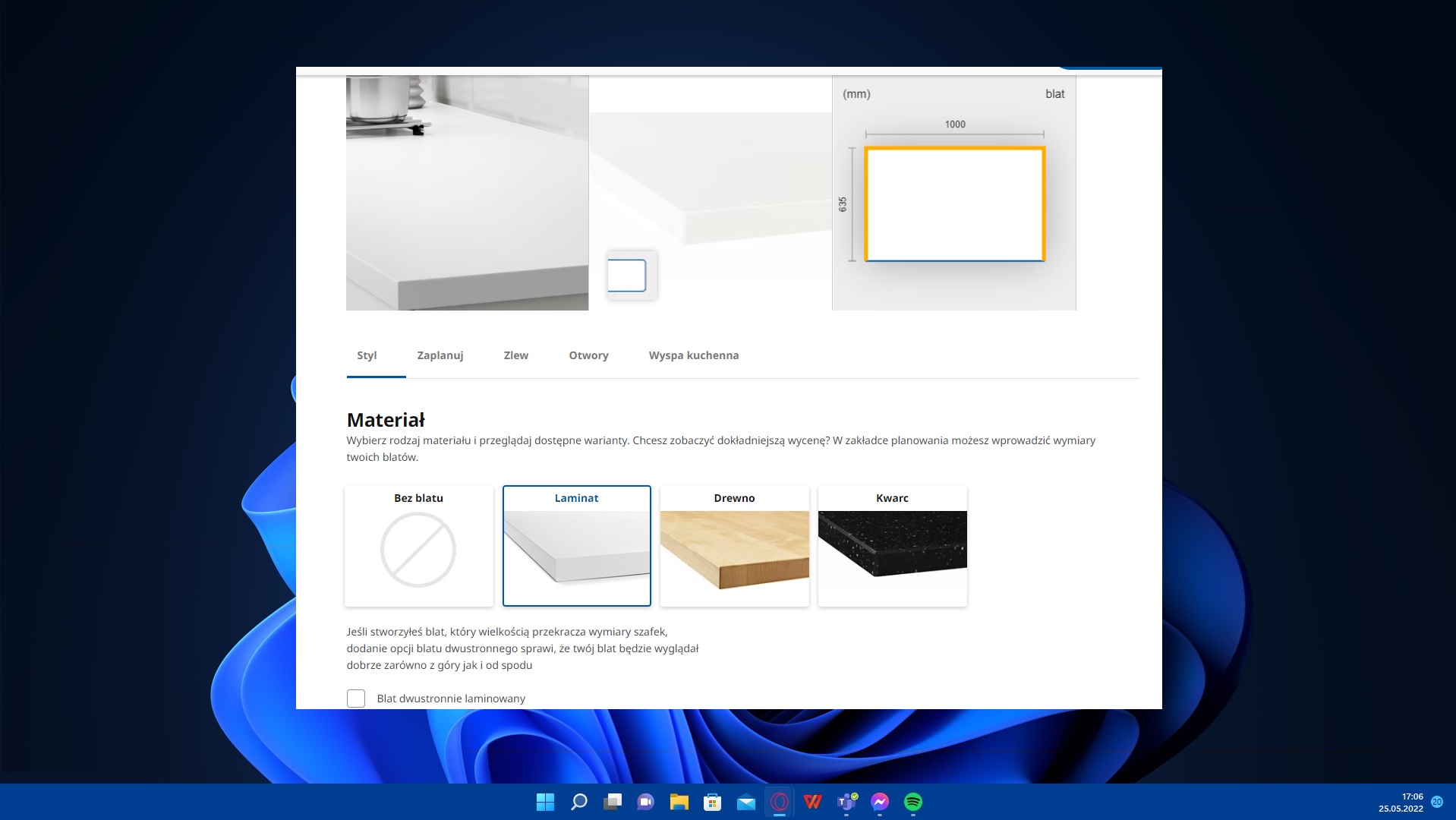Pick the Bez blatu option
The height and width of the screenshot is (820, 1456).
click(418, 546)
